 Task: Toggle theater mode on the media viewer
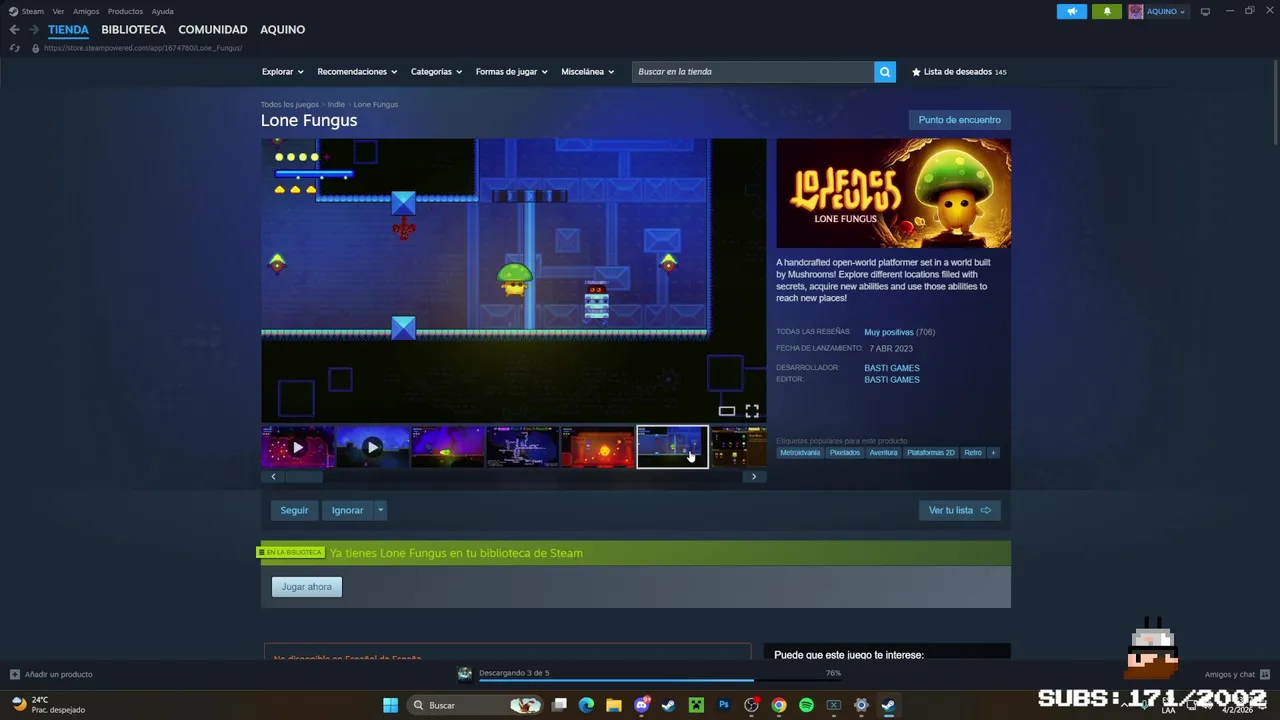[x=727, y=411]
